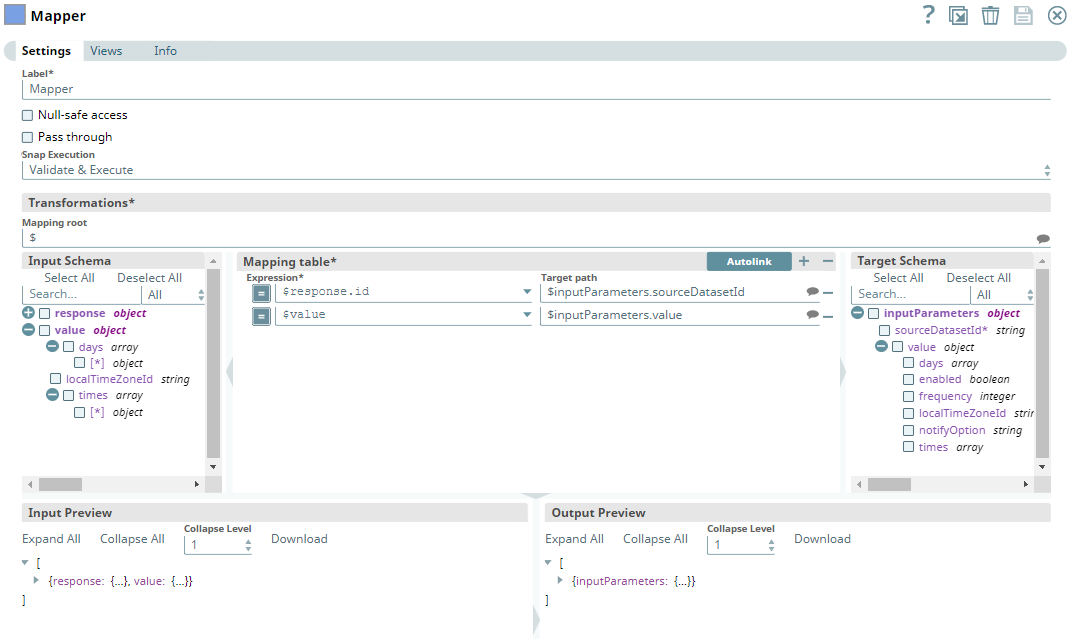Image resolution: width=1072 pixels, height=639 pixels.
Task: Collapse the times array node in Input Schema
Action: [52, 394]
